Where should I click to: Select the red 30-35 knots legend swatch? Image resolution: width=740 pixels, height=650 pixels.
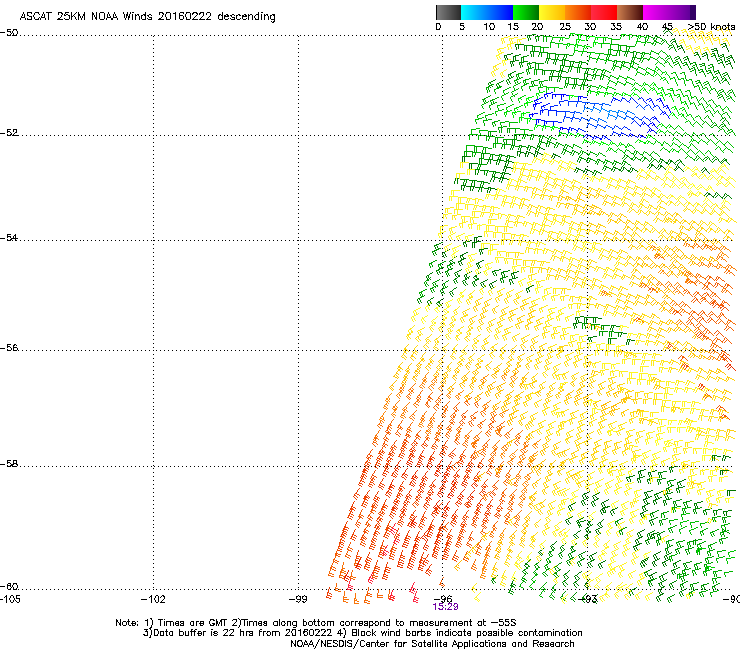coord(604,12)
